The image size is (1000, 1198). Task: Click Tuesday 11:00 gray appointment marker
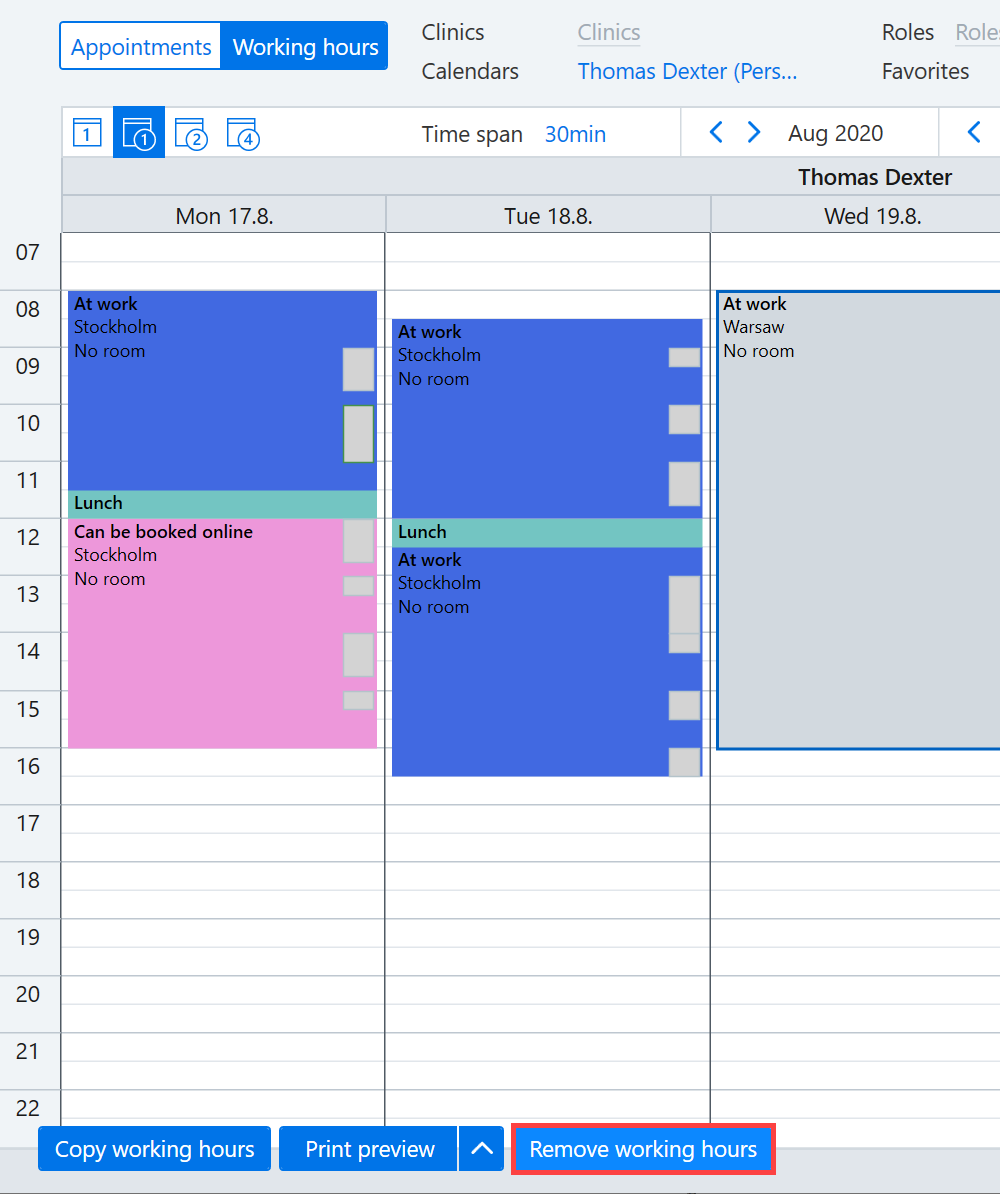coord(684,484)
